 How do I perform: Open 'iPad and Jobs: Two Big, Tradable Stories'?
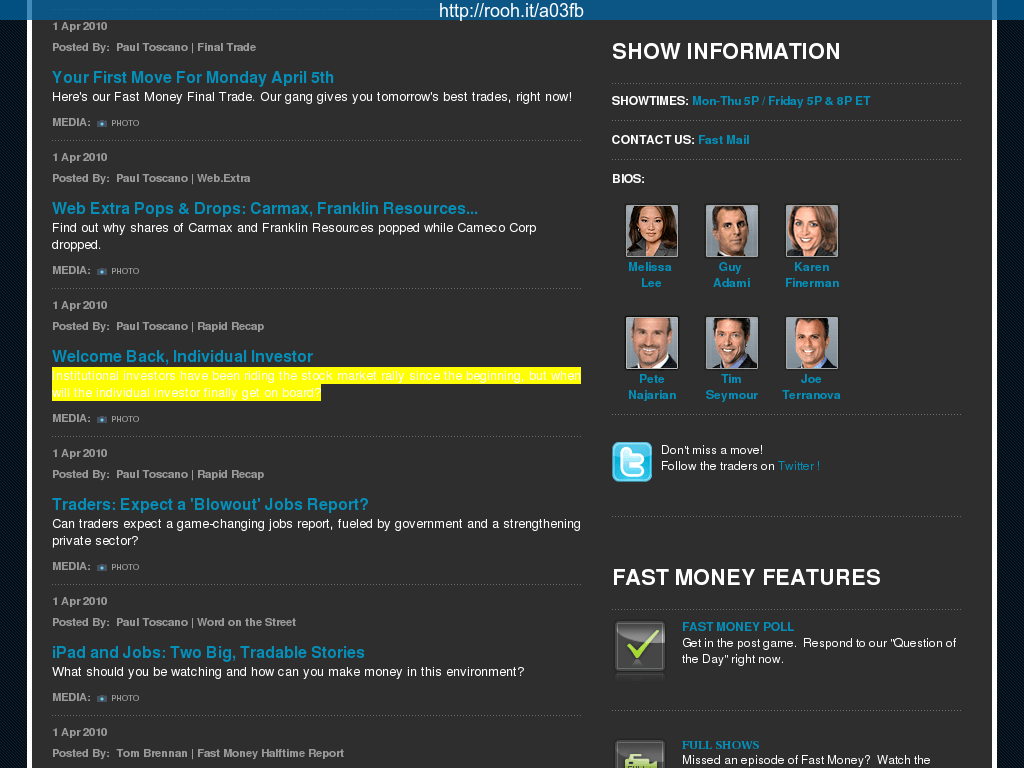(208, 652)
